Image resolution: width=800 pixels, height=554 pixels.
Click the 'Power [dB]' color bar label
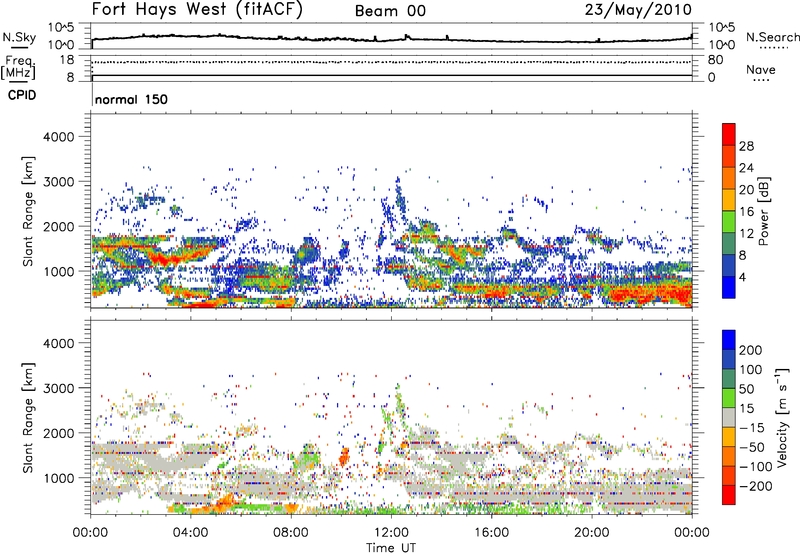[764, 211]
